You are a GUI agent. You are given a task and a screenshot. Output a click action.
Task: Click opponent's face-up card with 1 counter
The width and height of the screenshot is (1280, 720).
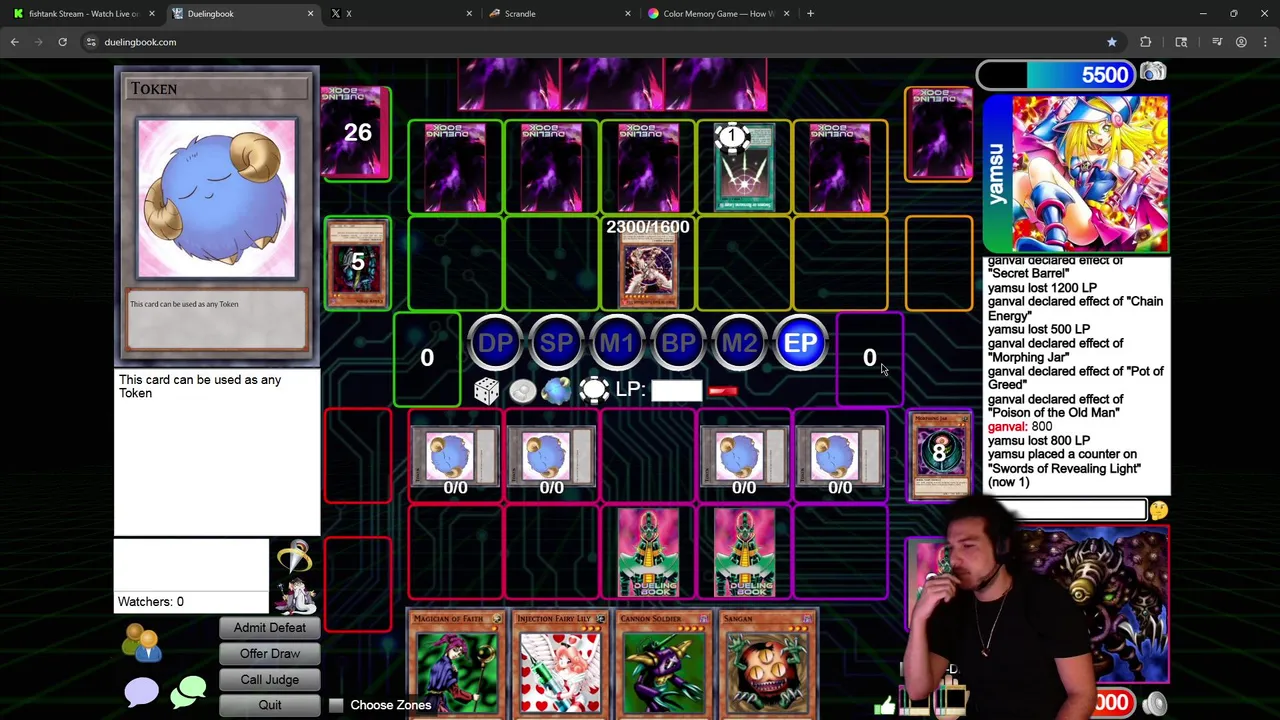point(744,167)
